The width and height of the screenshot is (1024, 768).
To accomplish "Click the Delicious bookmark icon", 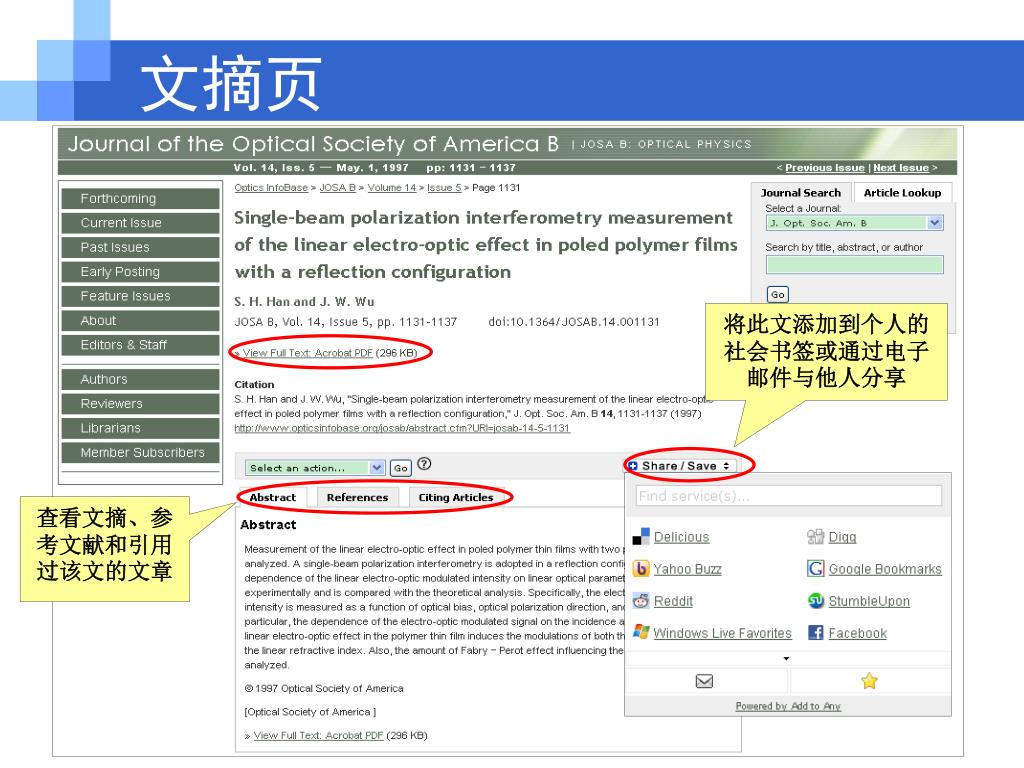I will 641,537.
